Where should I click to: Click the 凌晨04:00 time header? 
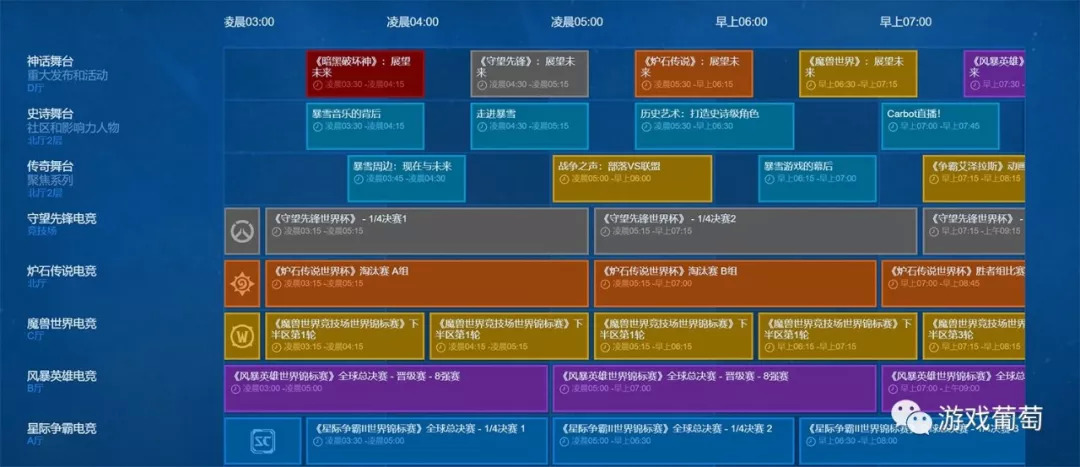tap(413, 21)
